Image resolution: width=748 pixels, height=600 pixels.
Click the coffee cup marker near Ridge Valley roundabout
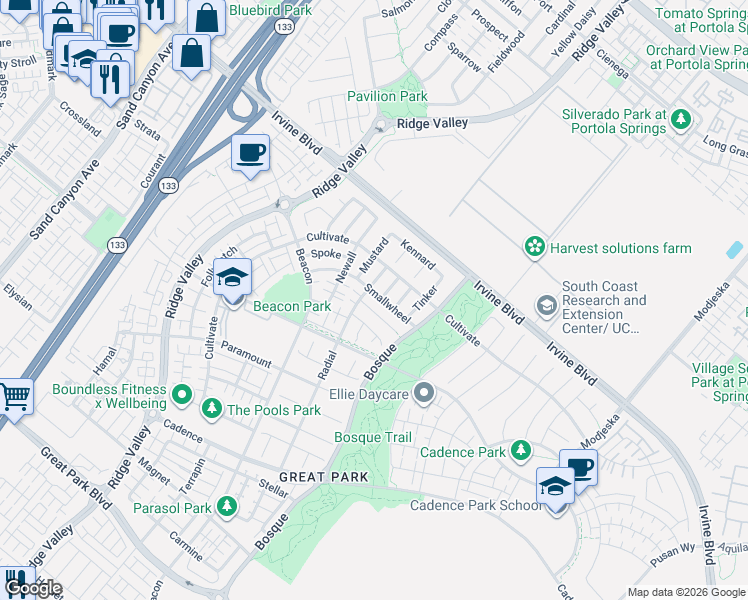pyautogui.click(x=250, y=155)
